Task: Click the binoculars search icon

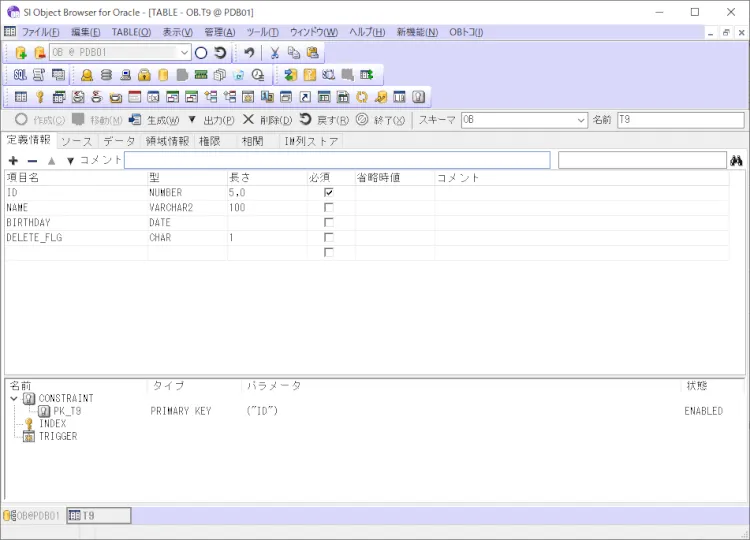Action: [x=737, y=160]
